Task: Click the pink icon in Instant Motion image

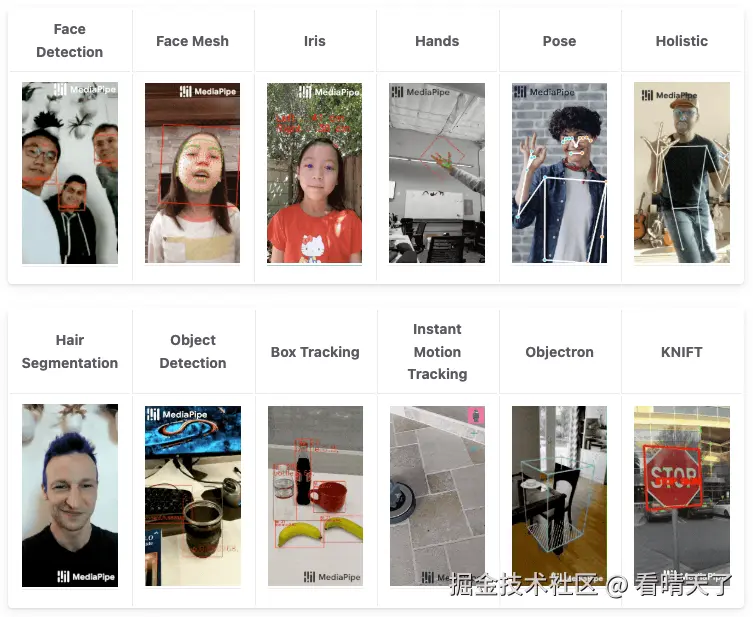Action: click(476, 415)
